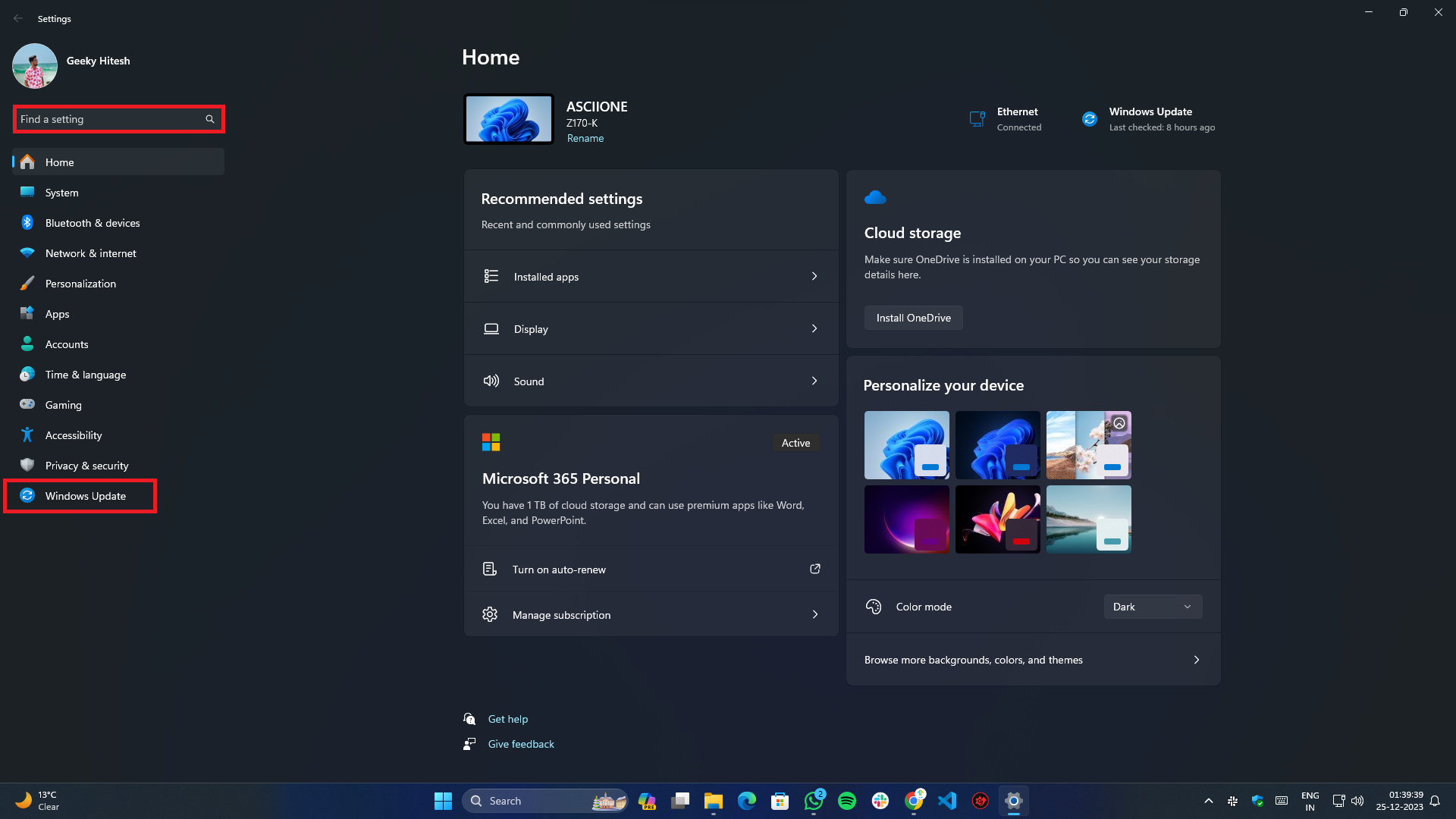Screen dimensions: 1456x819
Task: Click the Privacy & security shield icon
Action: coord(27,466)
